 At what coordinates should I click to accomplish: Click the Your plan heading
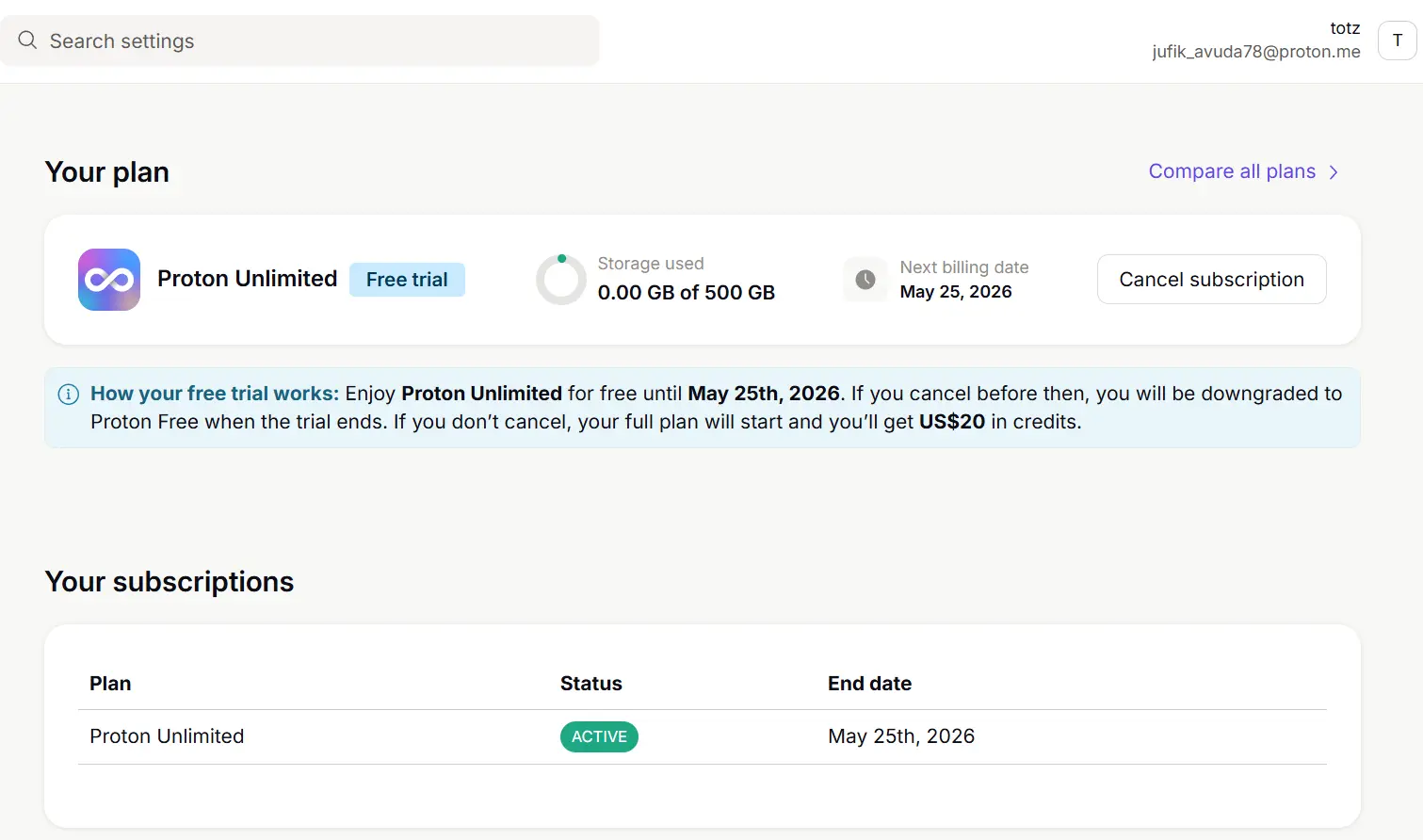(x=107, y=172)
